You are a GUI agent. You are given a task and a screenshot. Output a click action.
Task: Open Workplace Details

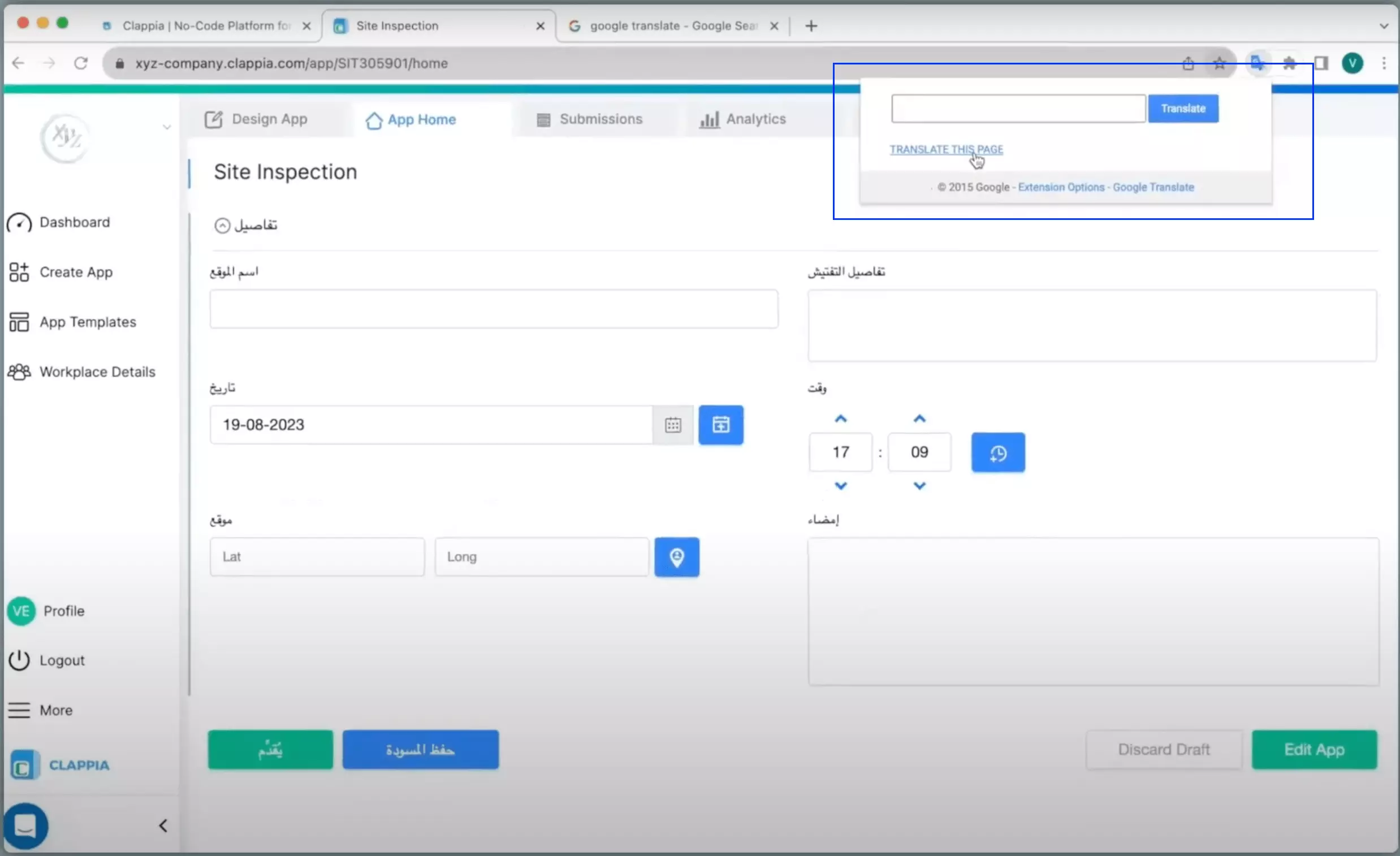pyautogui.click(x=97, y=371)
